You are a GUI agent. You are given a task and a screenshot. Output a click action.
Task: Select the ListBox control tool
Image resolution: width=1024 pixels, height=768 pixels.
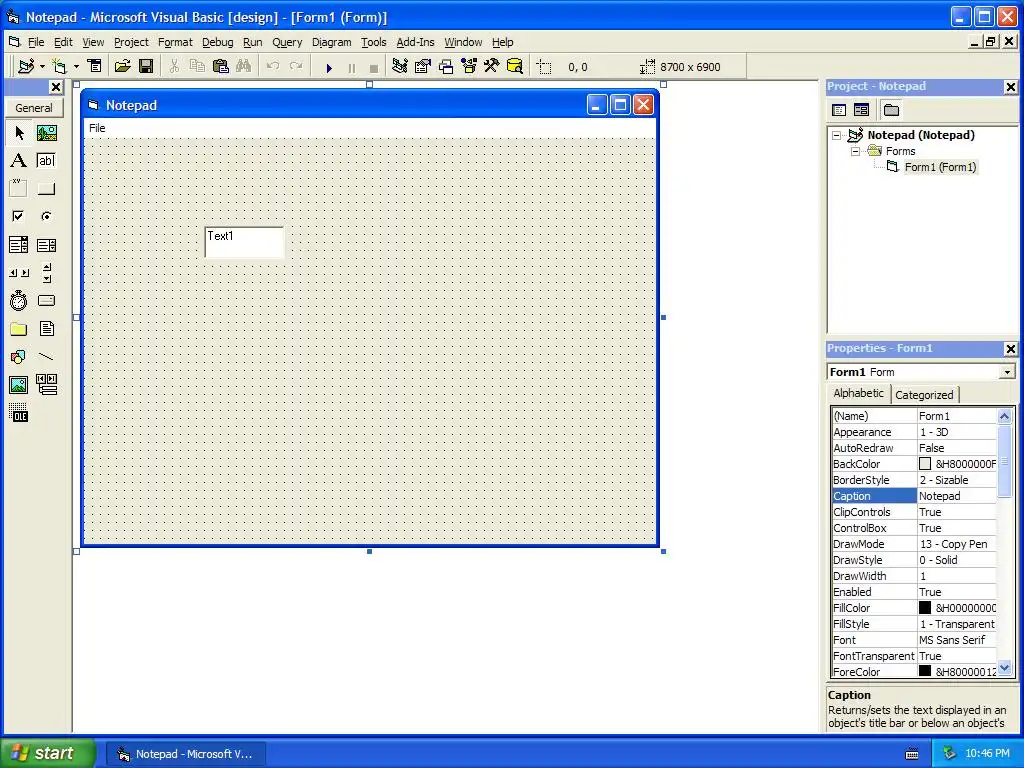(x=46, y=245)
